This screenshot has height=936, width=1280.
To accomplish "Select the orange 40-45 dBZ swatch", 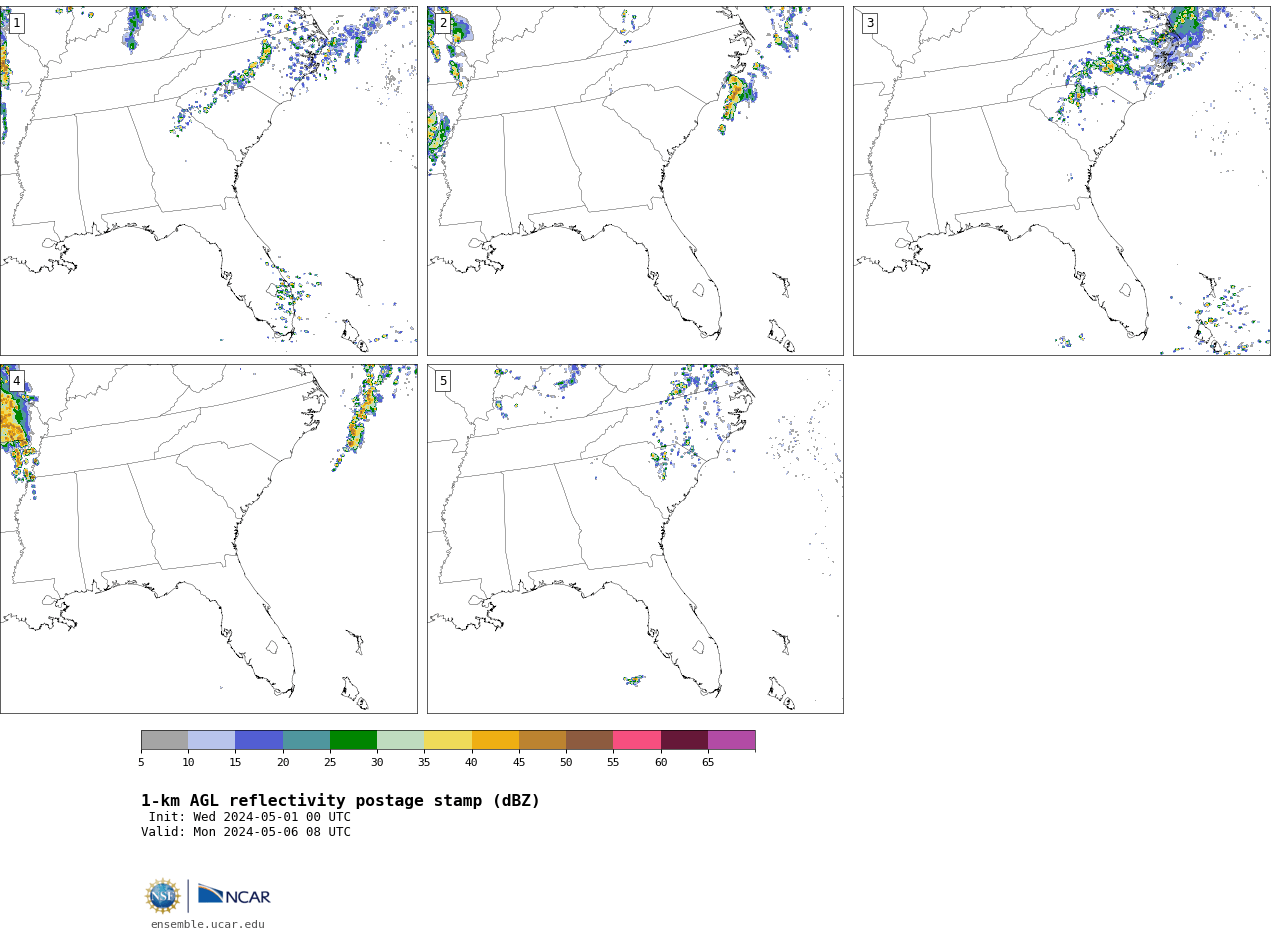I will 495,740.
